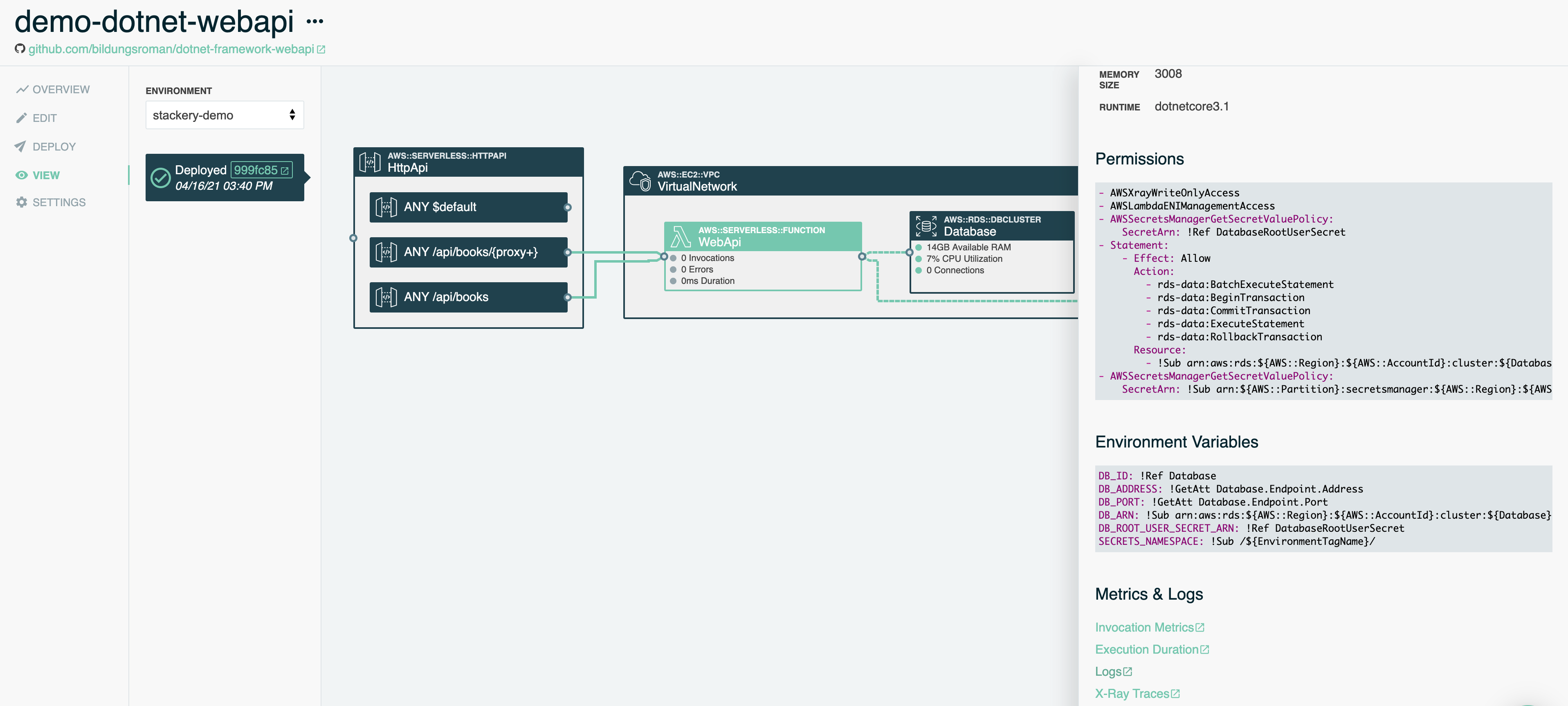Open X-Ray Traces link
Screen dimensions: 1568x706
pyautogui.click(x=1137, y=694)
